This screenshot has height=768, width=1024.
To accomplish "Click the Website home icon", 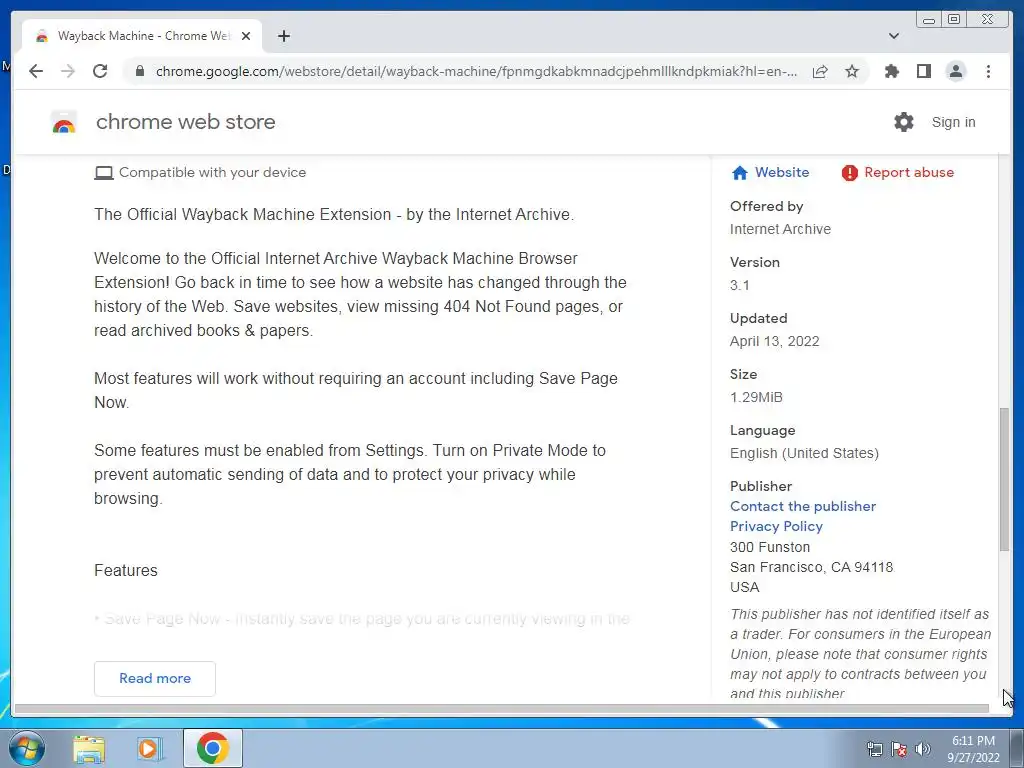I will [740, 172].
